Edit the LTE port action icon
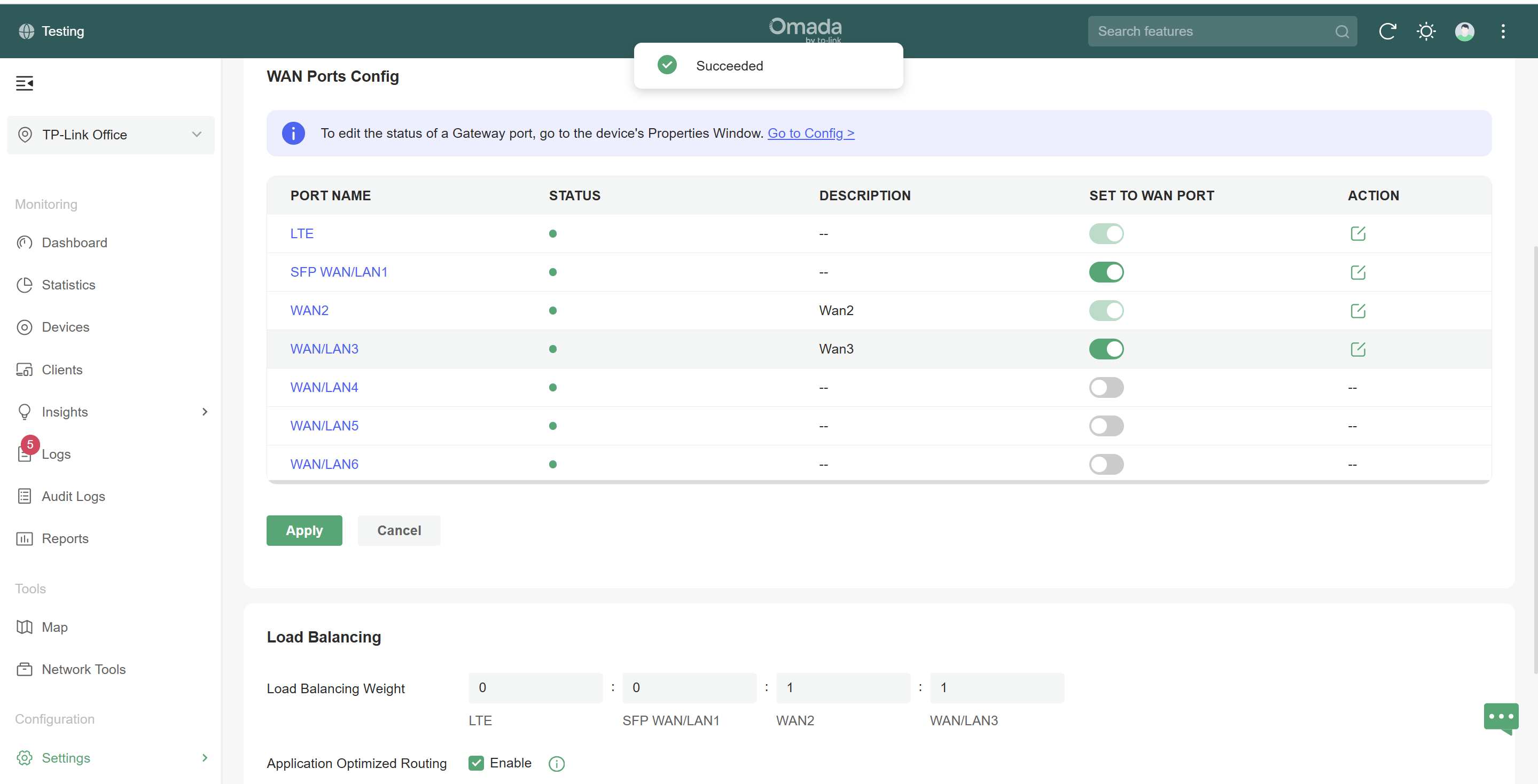The width and height of the screenshot is (1538, 784). tap(1357, 233)
